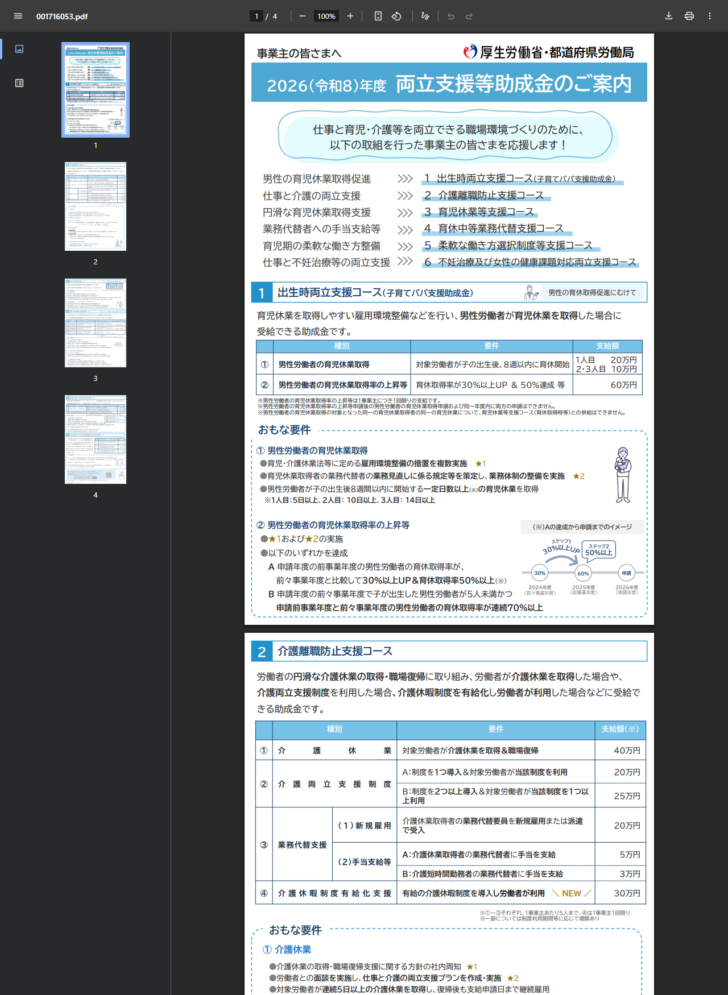This screenshot has width=728, height=995.
Task: Click the total pages number 4
Action: click(274, 16)
